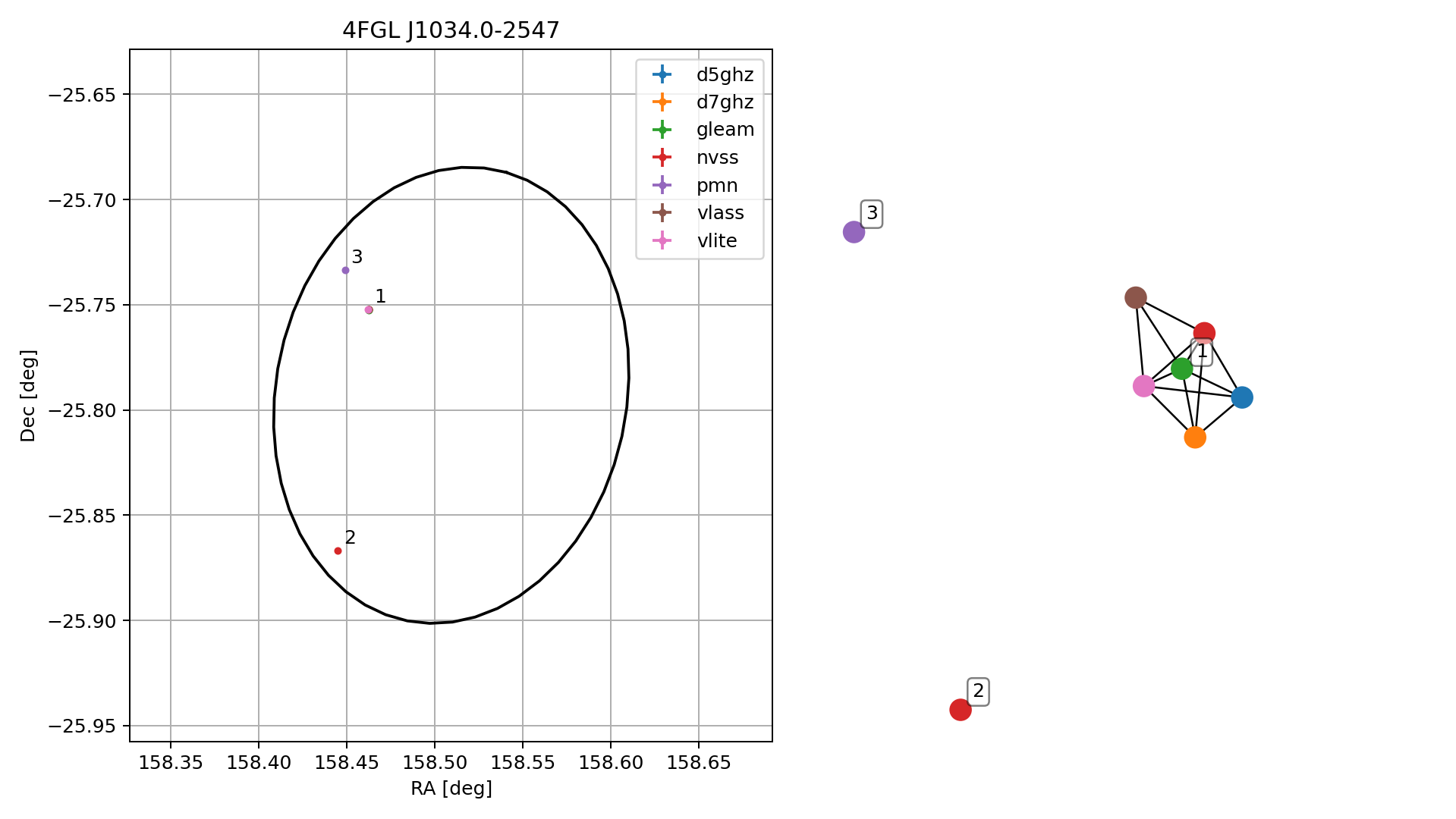Click the vlite legend entry
The height and width of the screenshot is (819, 1456).
[695, 241]
